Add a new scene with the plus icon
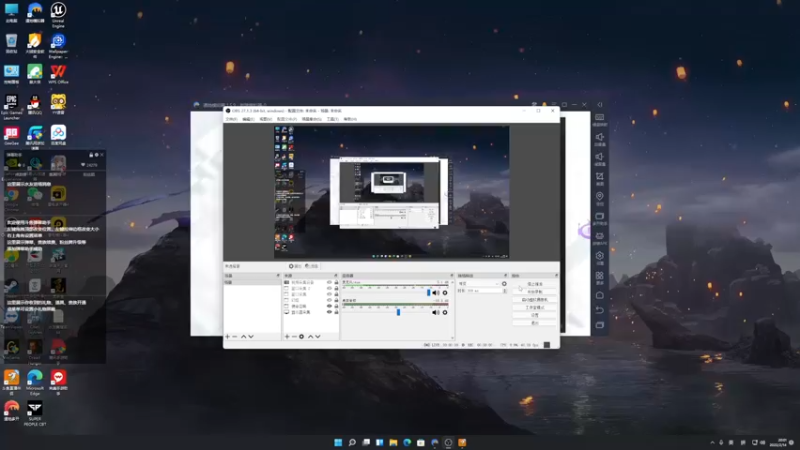The height and width of the screenshot is (450, 800). 228,337
